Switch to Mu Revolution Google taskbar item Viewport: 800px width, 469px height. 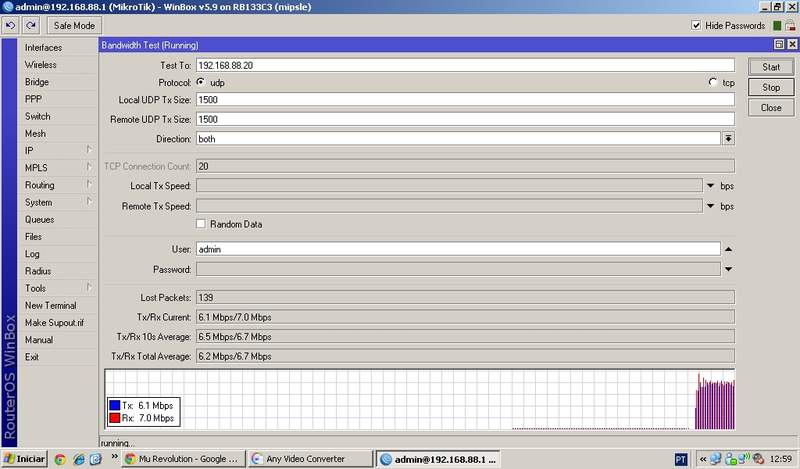(x=183, y=459)
